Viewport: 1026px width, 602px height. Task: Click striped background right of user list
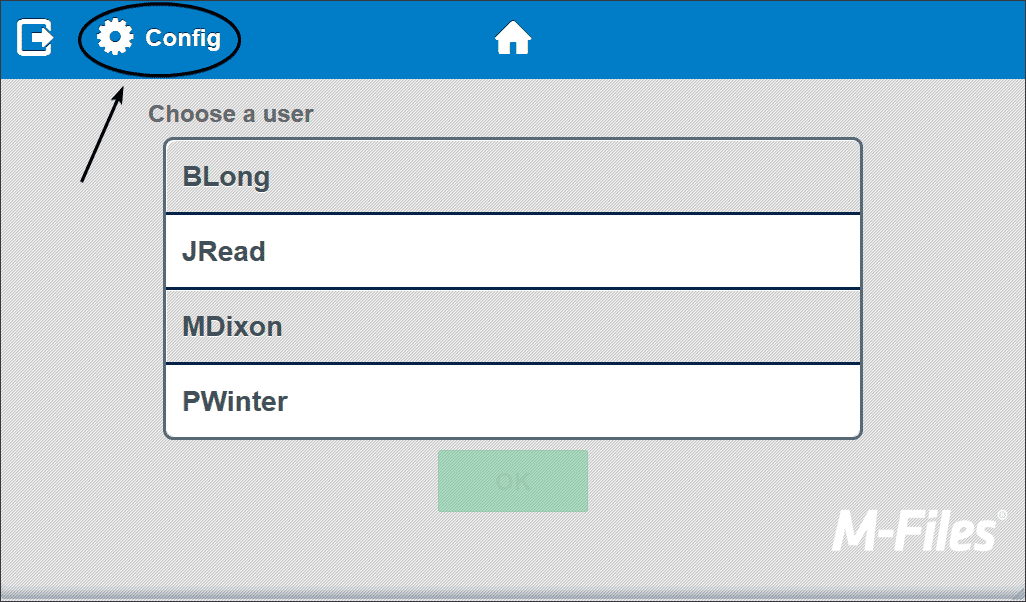(x=940, y=290)
